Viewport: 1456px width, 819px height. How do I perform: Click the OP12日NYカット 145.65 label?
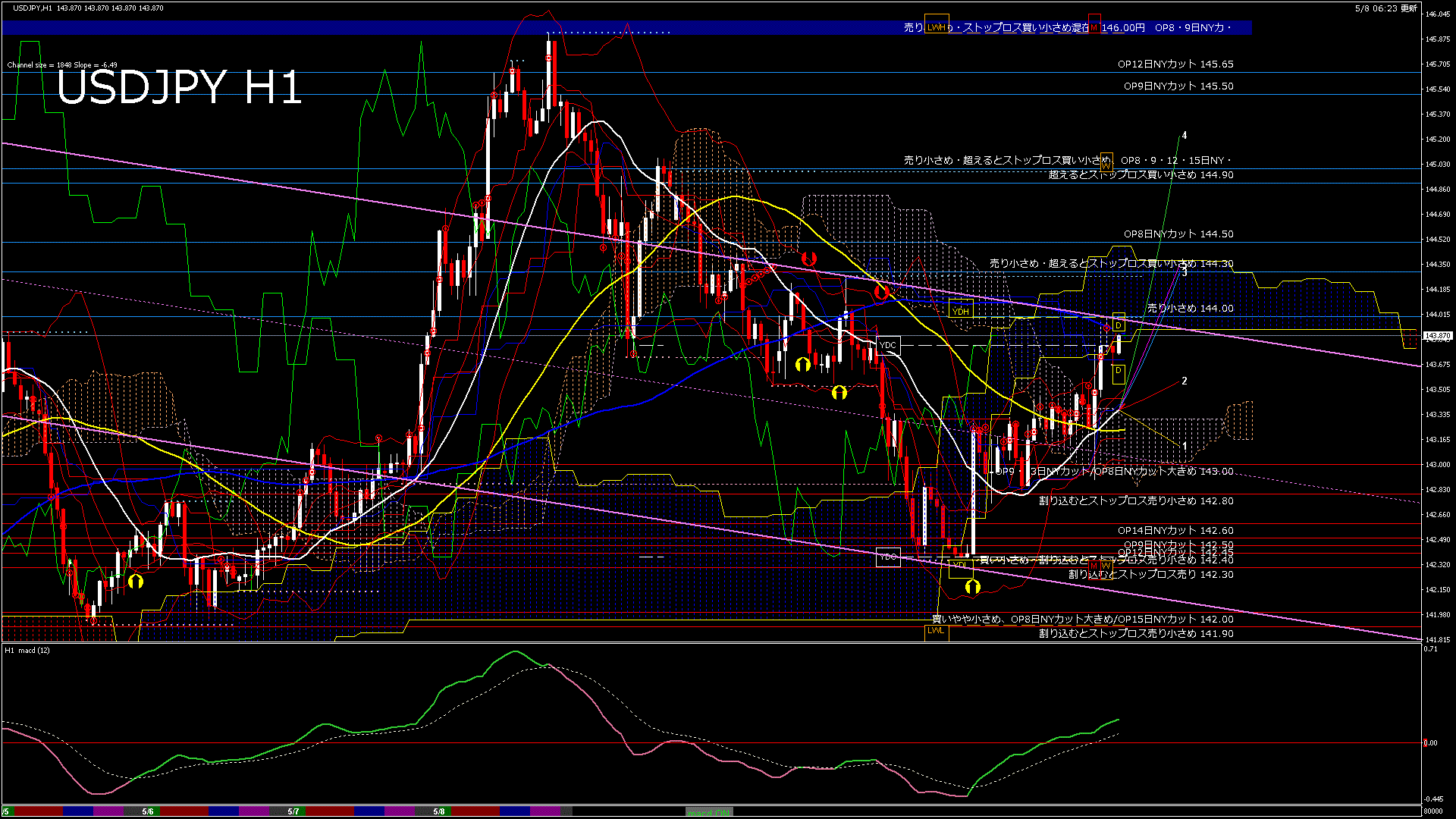coord(1175,64)
